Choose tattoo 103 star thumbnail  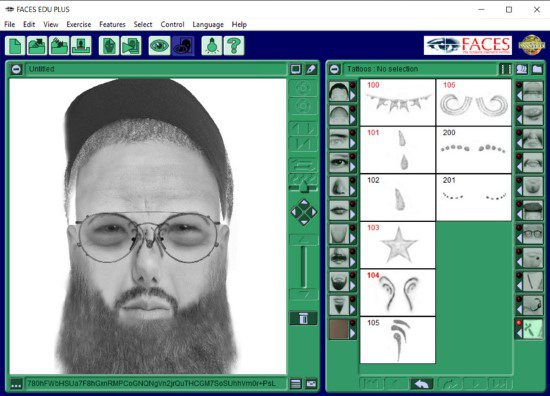pyautogui.click(x=398, y=245)
